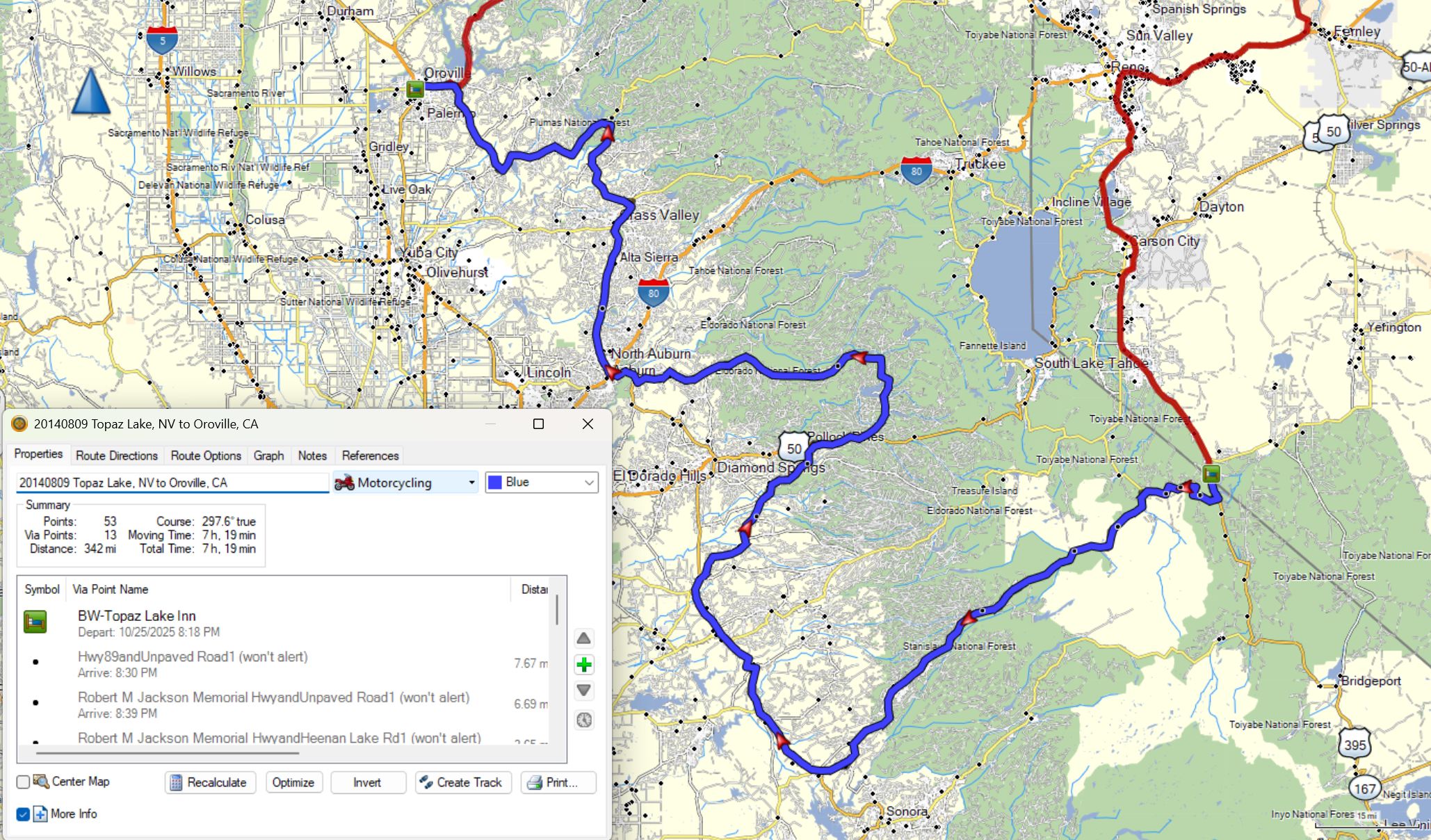Click the Oroville lodging waypoint flag on map
This screenshot has height=840, width=1431.
(415, 89)
